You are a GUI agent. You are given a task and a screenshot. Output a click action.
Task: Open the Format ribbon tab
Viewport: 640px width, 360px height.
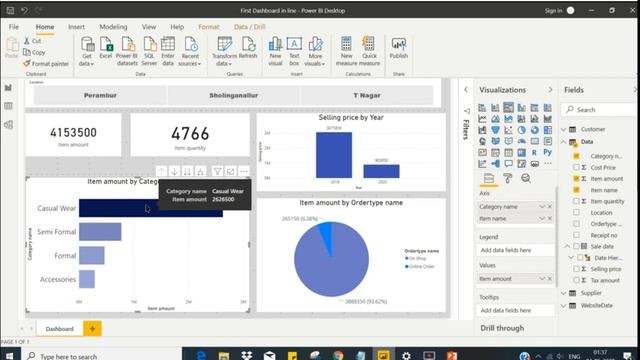[x=209, y=27]
